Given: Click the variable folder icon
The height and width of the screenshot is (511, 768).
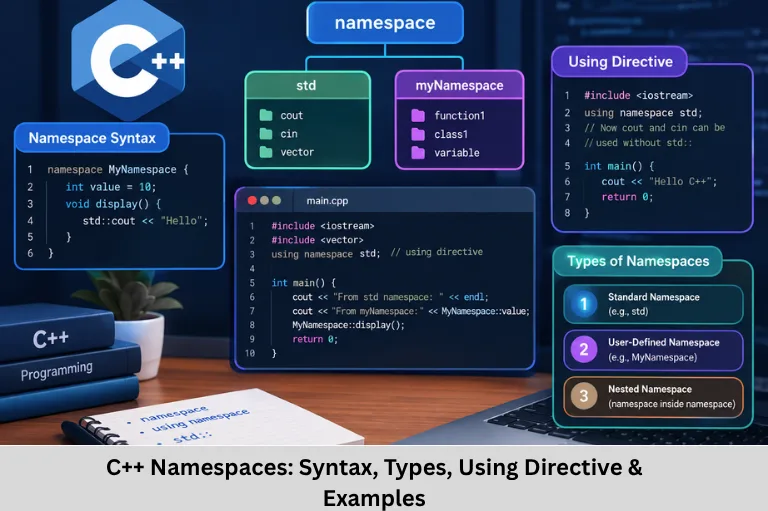Looking at the screenshot, I should point(418,153).
